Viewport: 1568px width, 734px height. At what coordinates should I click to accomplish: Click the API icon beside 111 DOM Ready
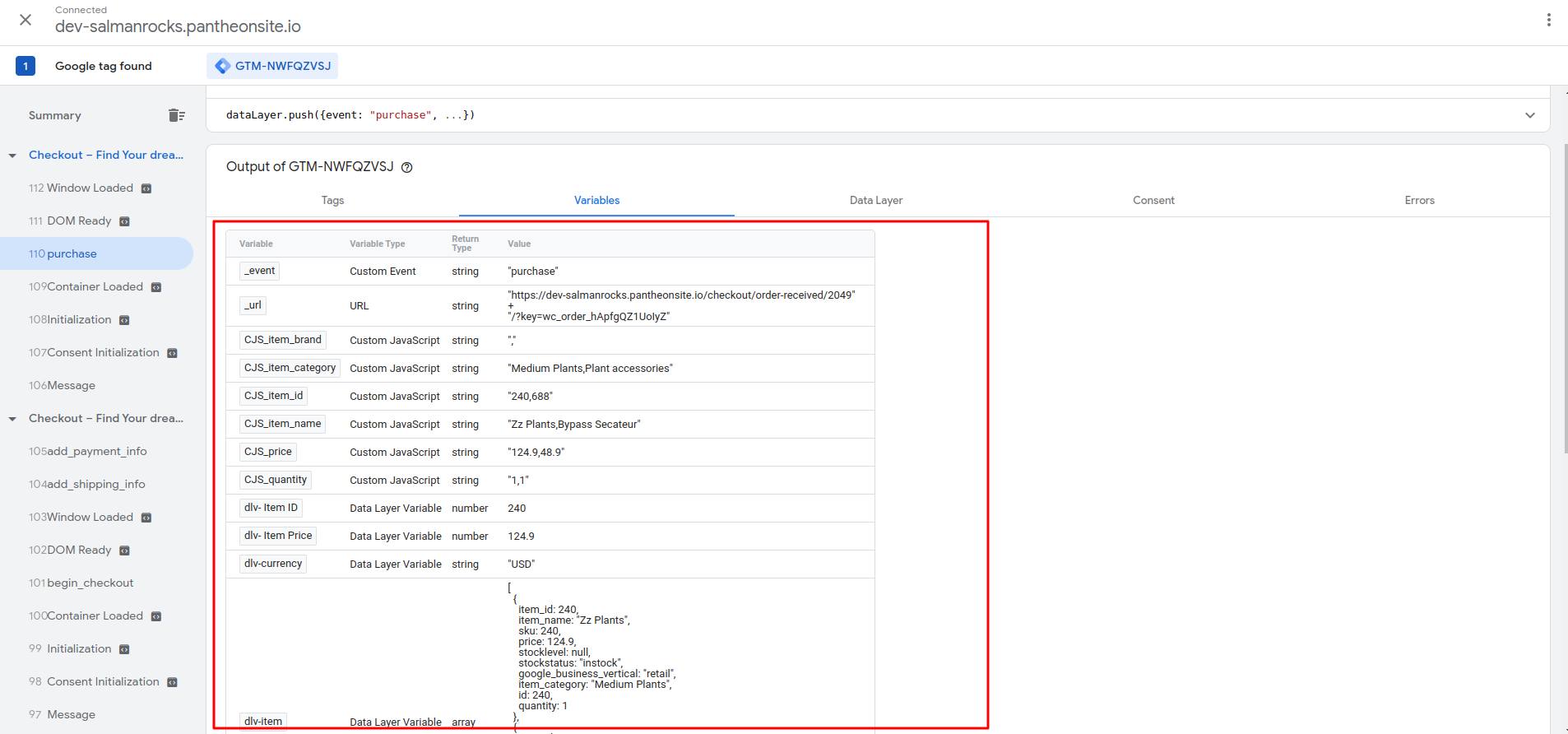click(124, 221)
